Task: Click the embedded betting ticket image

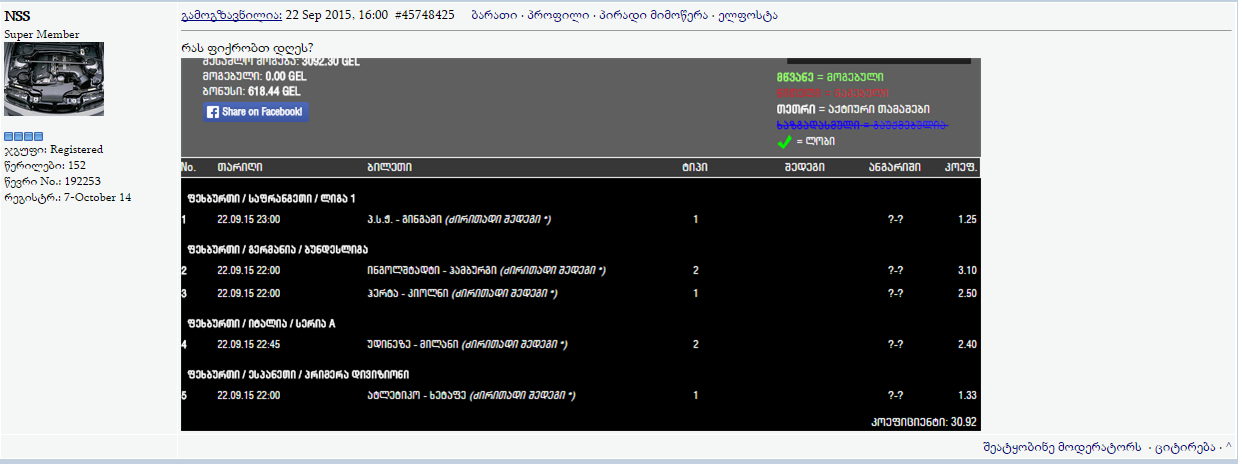Action: (580, 244)
